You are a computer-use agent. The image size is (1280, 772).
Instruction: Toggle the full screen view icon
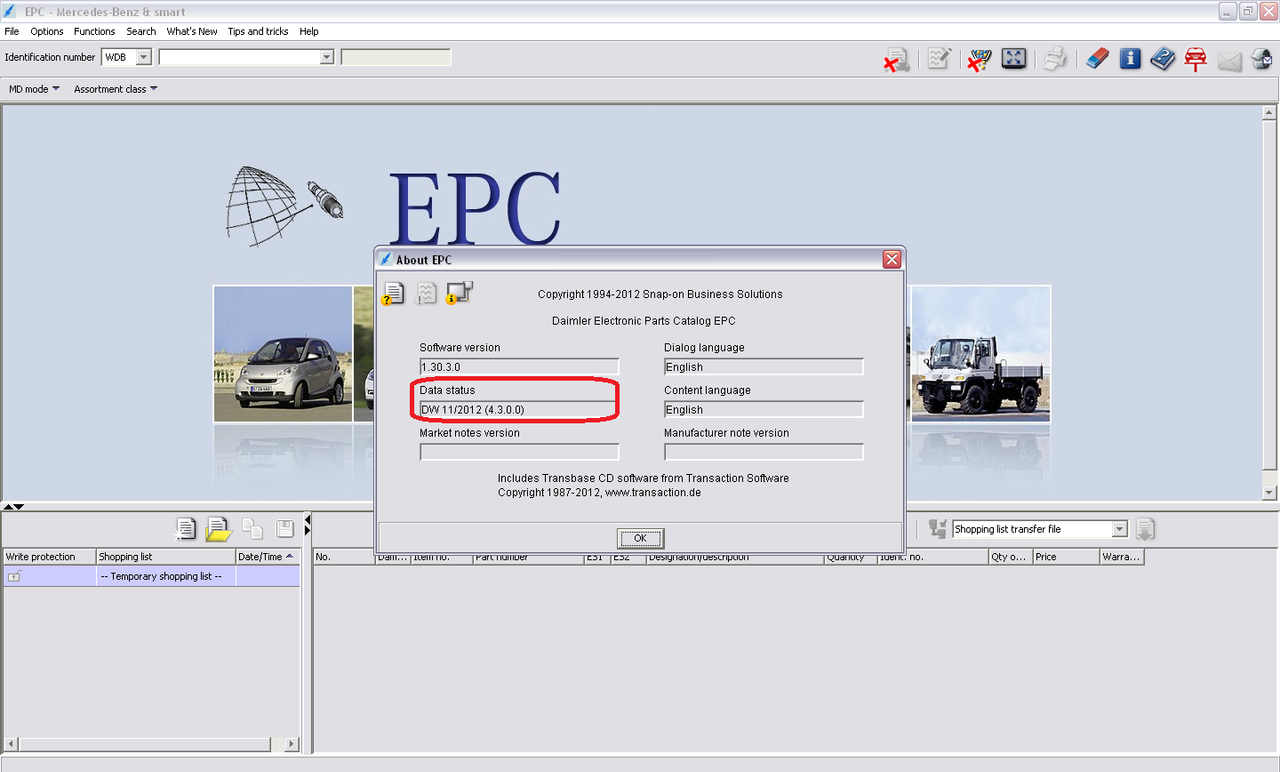tap(1014, 59)
